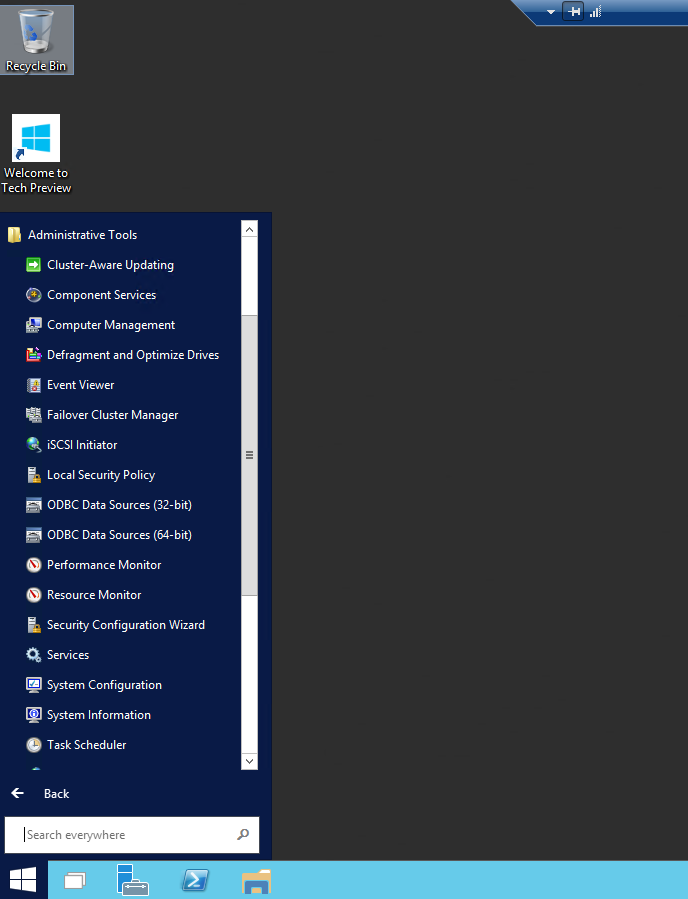
Task: Show connection signal quality info
Action: pos(596,11)
